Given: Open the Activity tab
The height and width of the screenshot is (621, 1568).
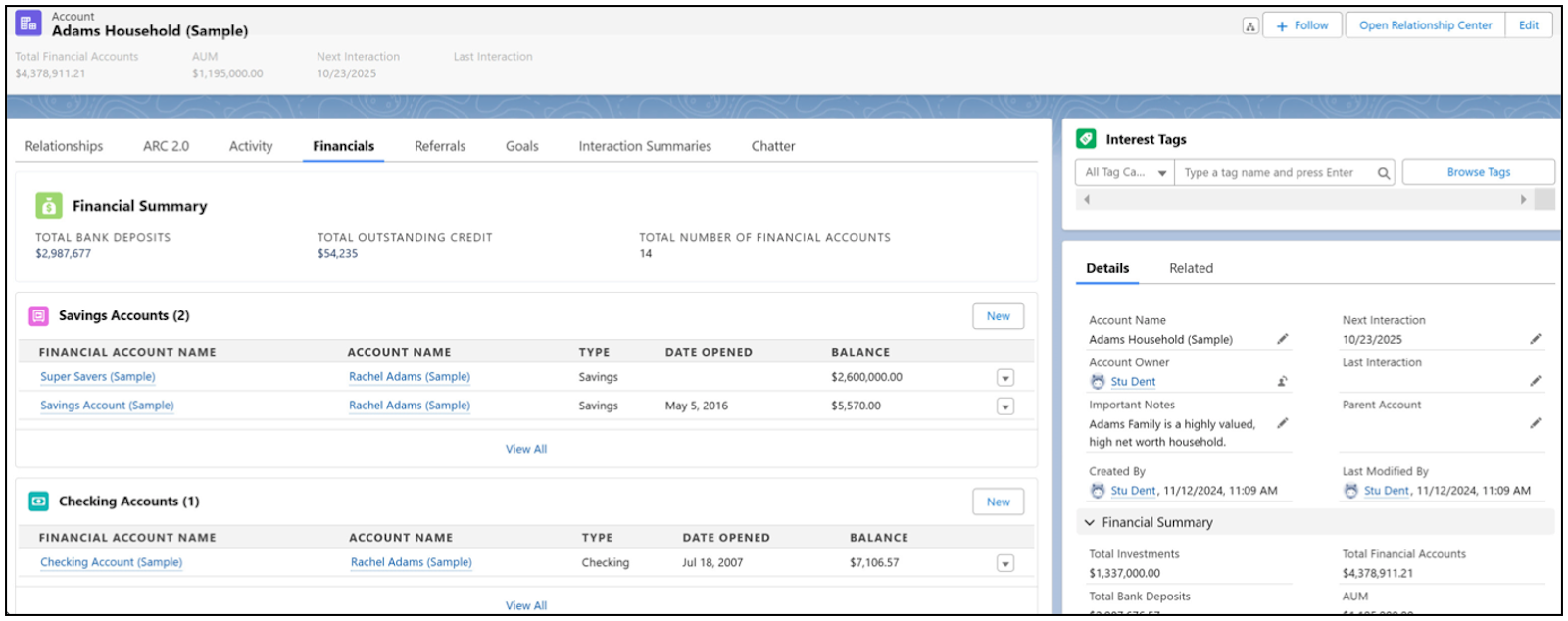Looking at the screenshot, I should (251, 146).
